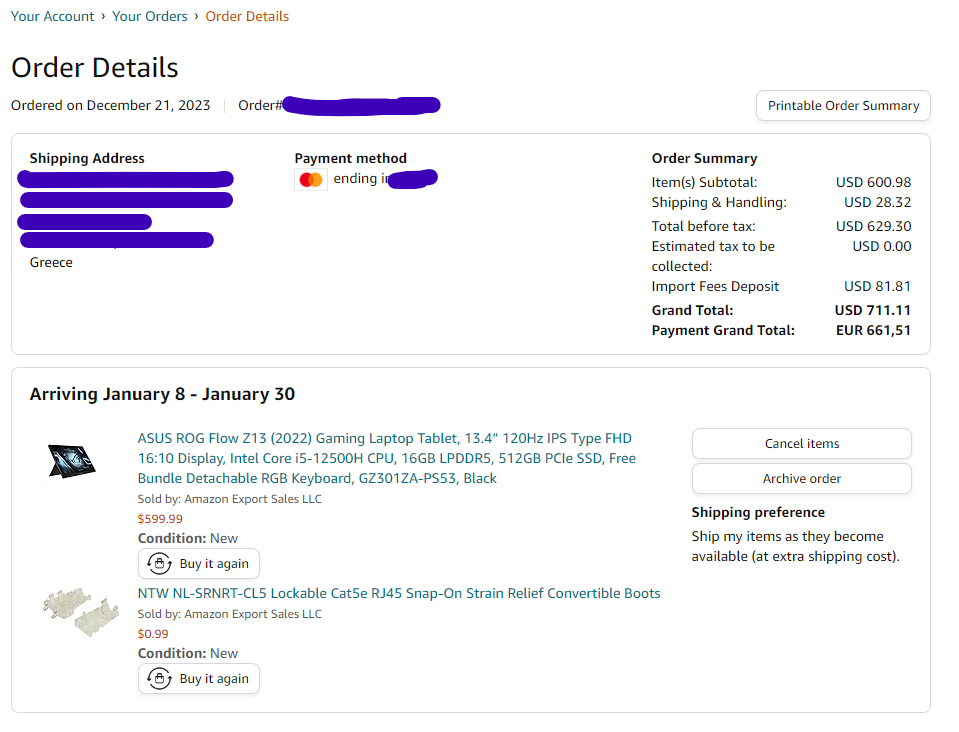Go to the Your Orders breadcrumb
959x732 pixels.
tap(150, 16)
